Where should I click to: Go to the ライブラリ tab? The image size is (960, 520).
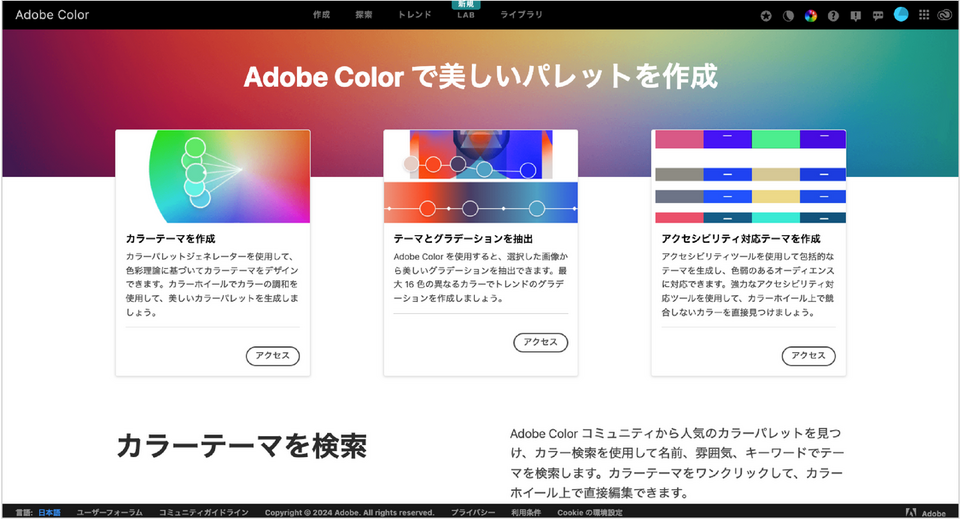(521, 15)
